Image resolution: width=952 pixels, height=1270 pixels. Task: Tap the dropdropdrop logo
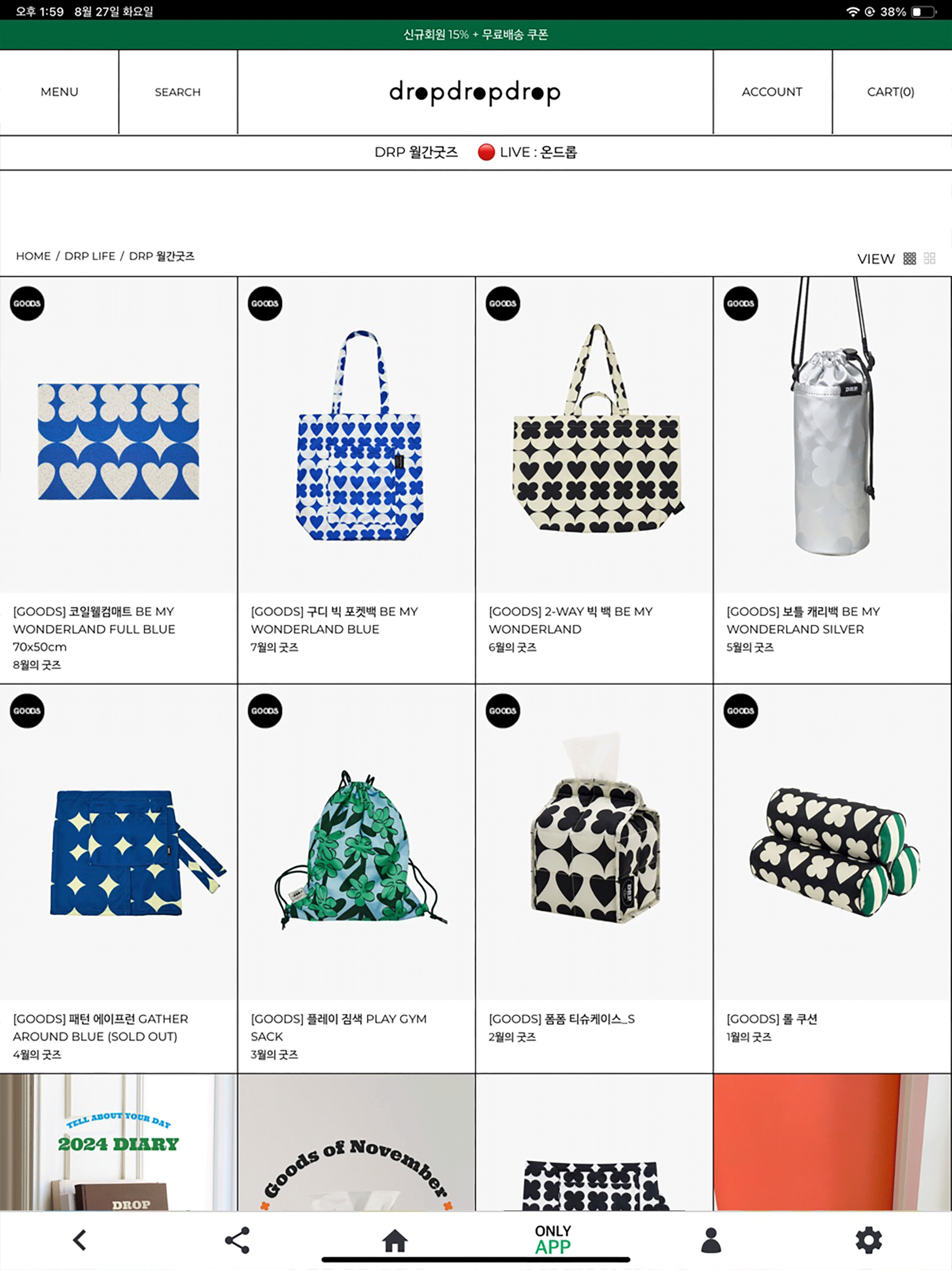click(x=475, y=93)
